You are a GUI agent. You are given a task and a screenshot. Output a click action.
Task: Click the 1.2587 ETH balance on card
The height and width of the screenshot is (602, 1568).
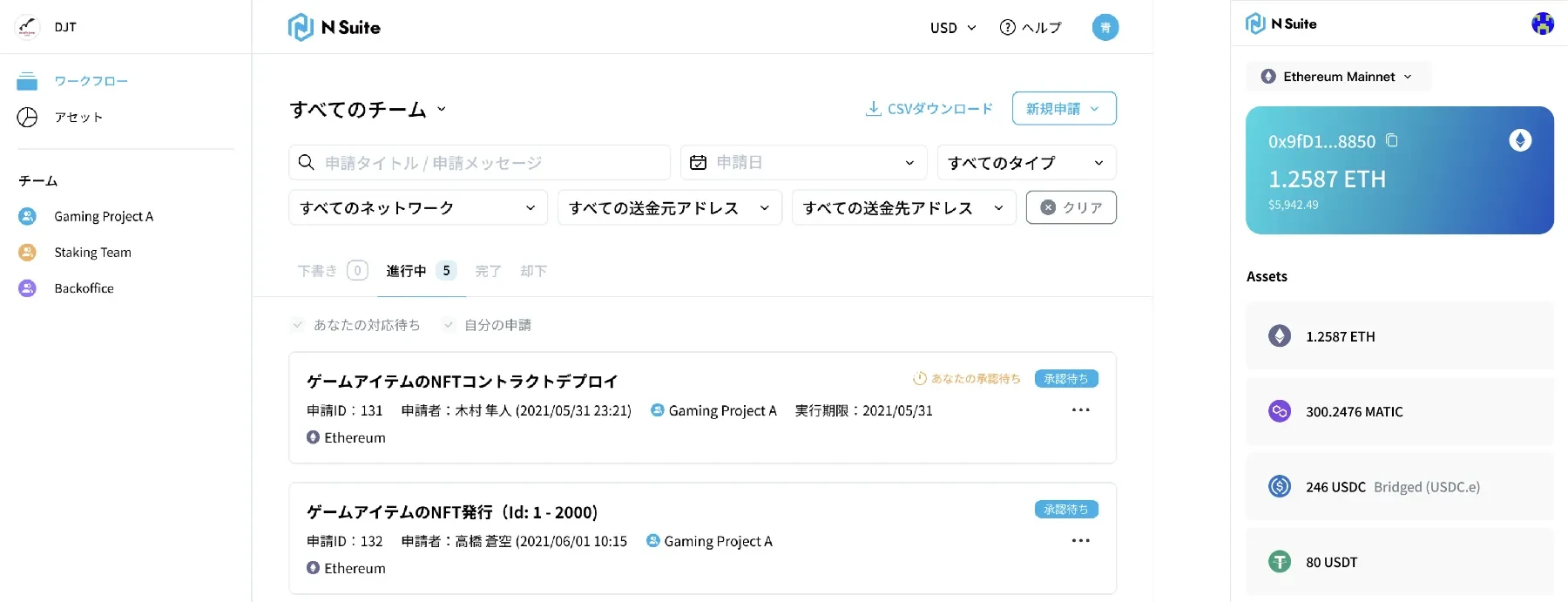click(x=1327, y=179)
